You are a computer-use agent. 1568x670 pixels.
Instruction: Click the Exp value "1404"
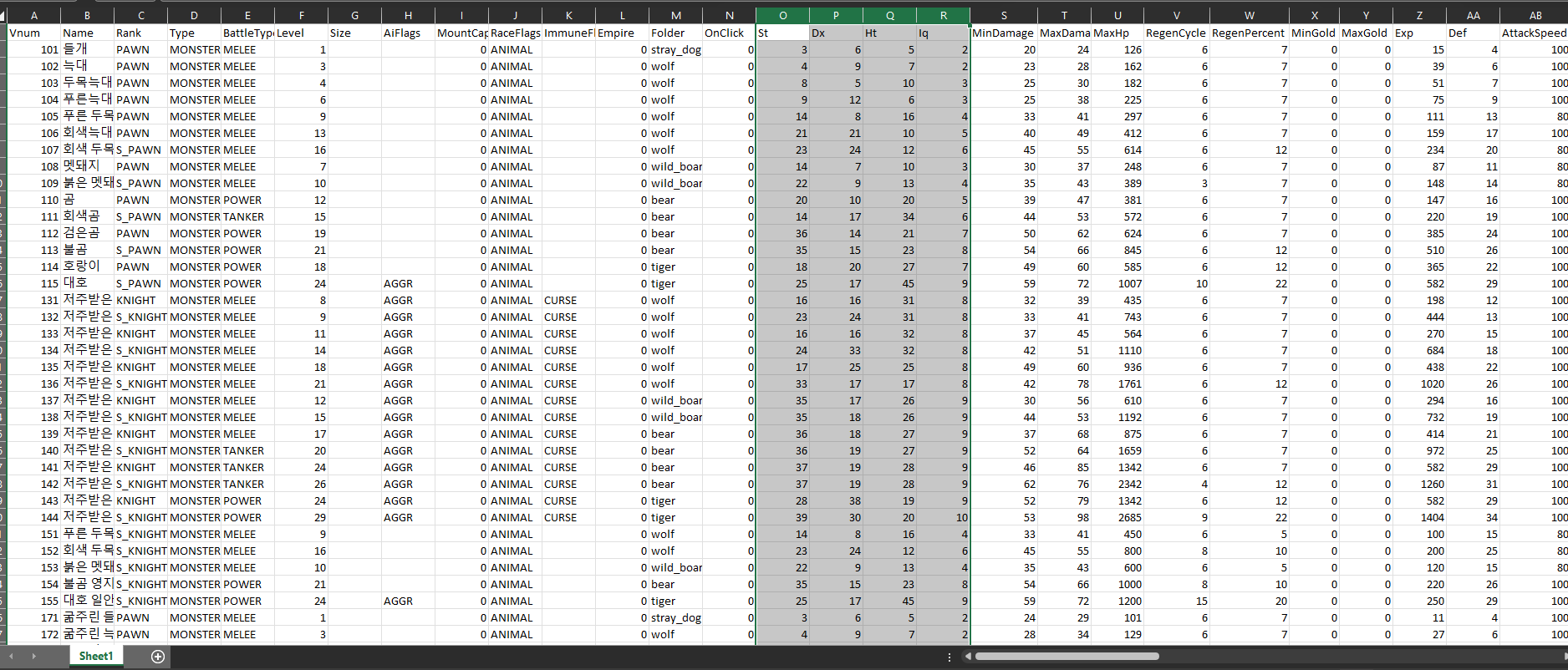click(x=1419, y=518)
